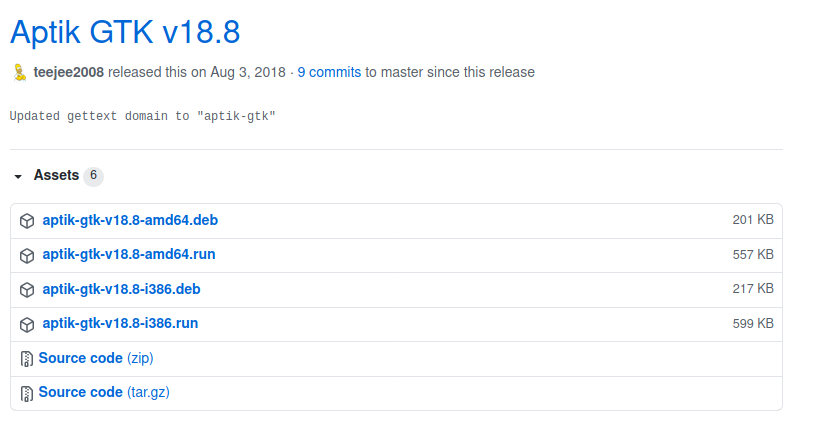Click zip file icon beside Source code (zip)
The height and width of the screenshot is (437, 817).
27,358
